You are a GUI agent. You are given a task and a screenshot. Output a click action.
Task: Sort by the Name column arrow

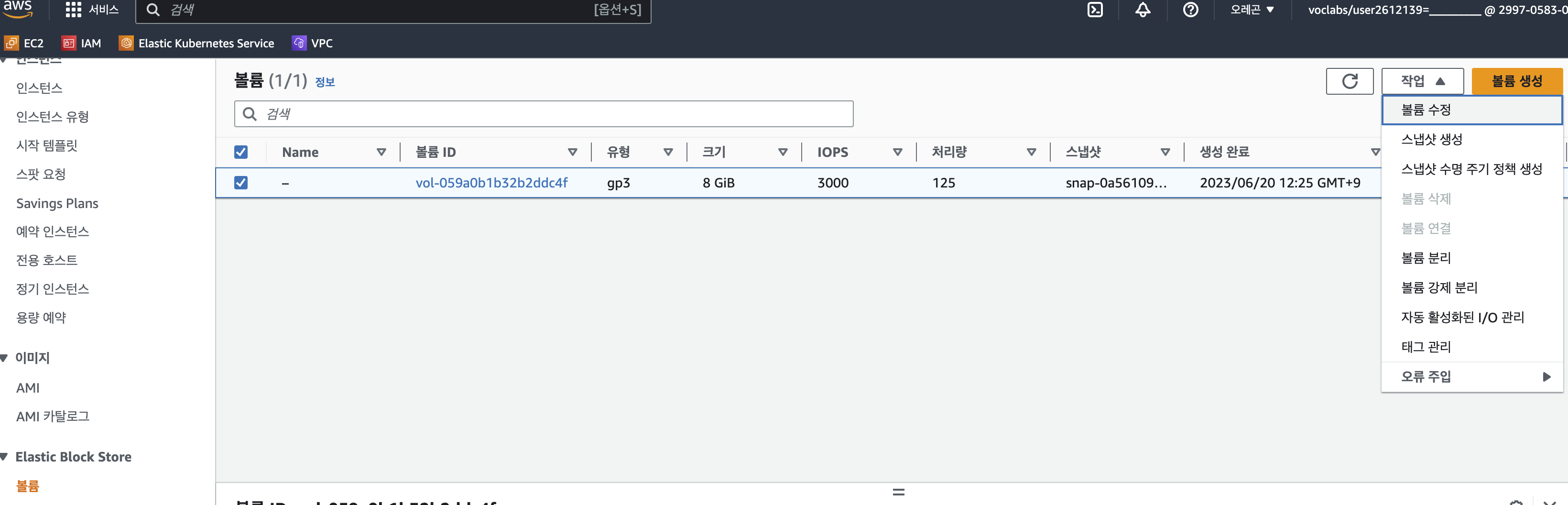[381, 152]
